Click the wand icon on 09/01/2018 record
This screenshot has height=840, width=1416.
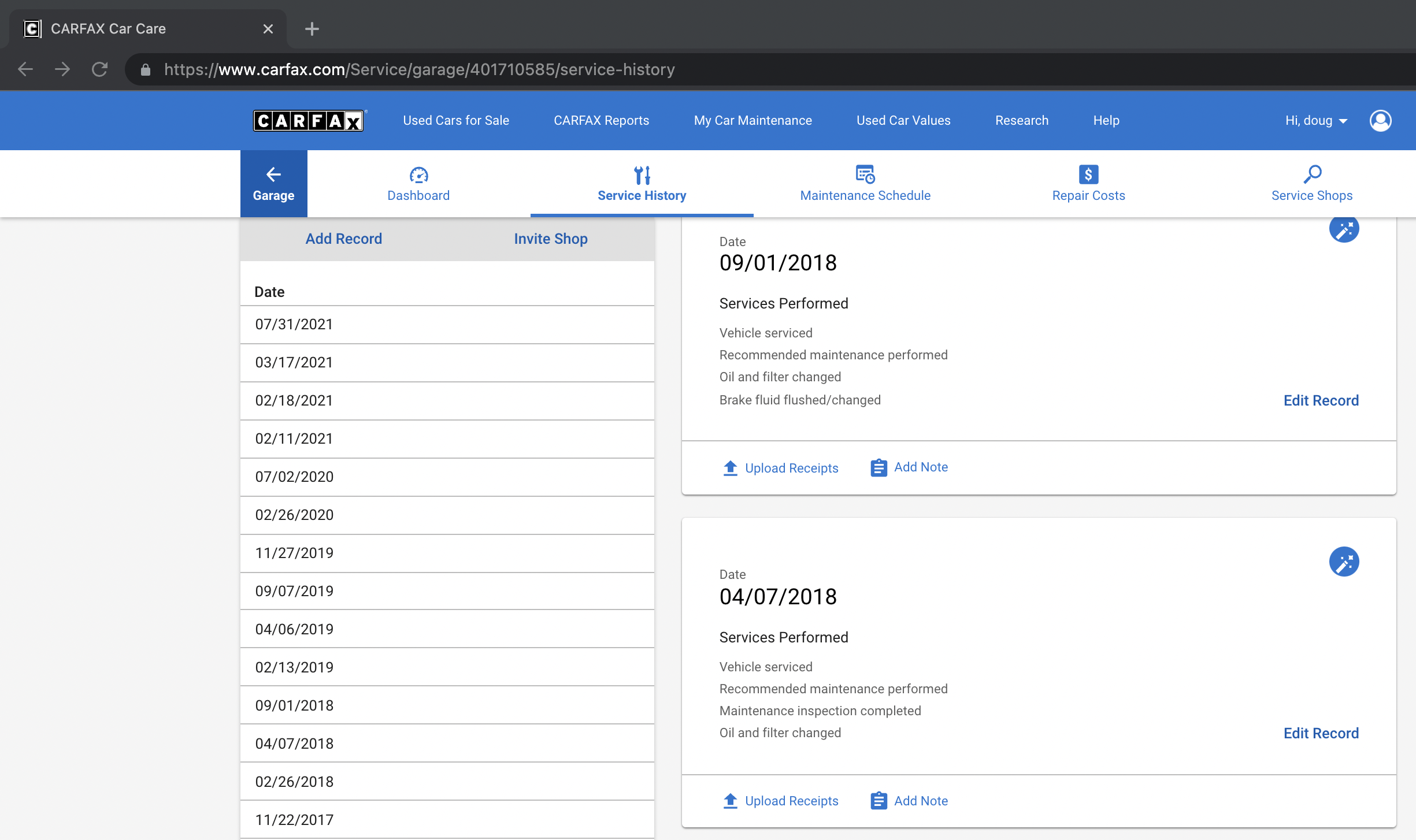point(1344,229)
